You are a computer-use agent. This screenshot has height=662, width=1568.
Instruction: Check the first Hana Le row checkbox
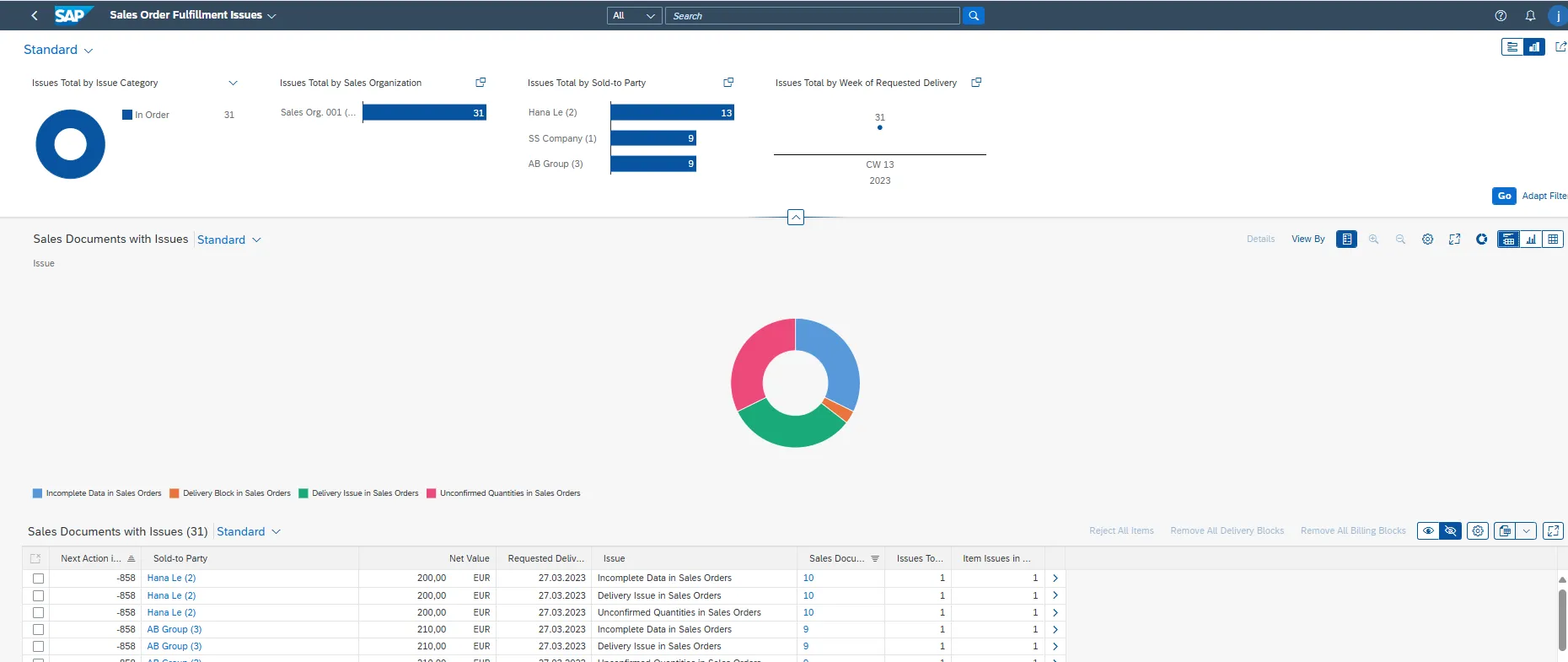(x=38, y=579)
